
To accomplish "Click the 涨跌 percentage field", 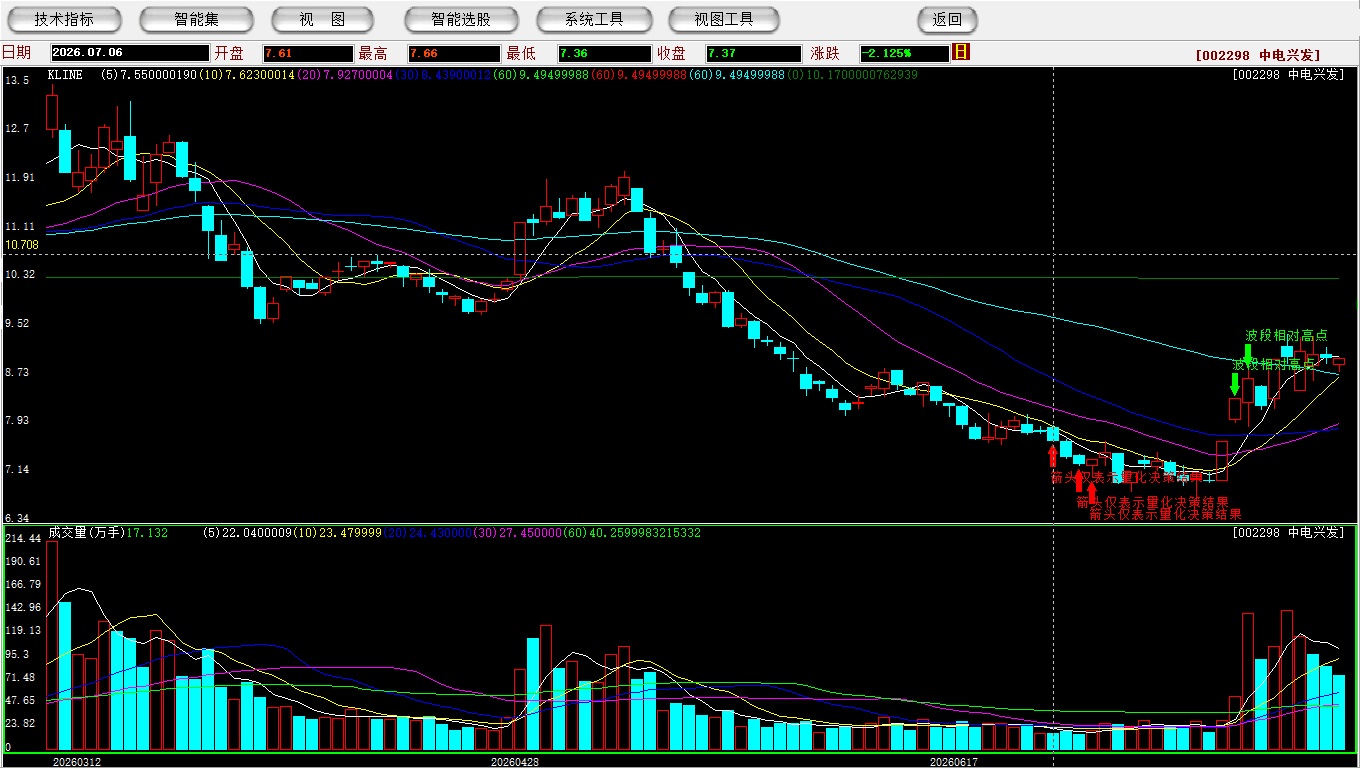I will click(x=904, y=53).
